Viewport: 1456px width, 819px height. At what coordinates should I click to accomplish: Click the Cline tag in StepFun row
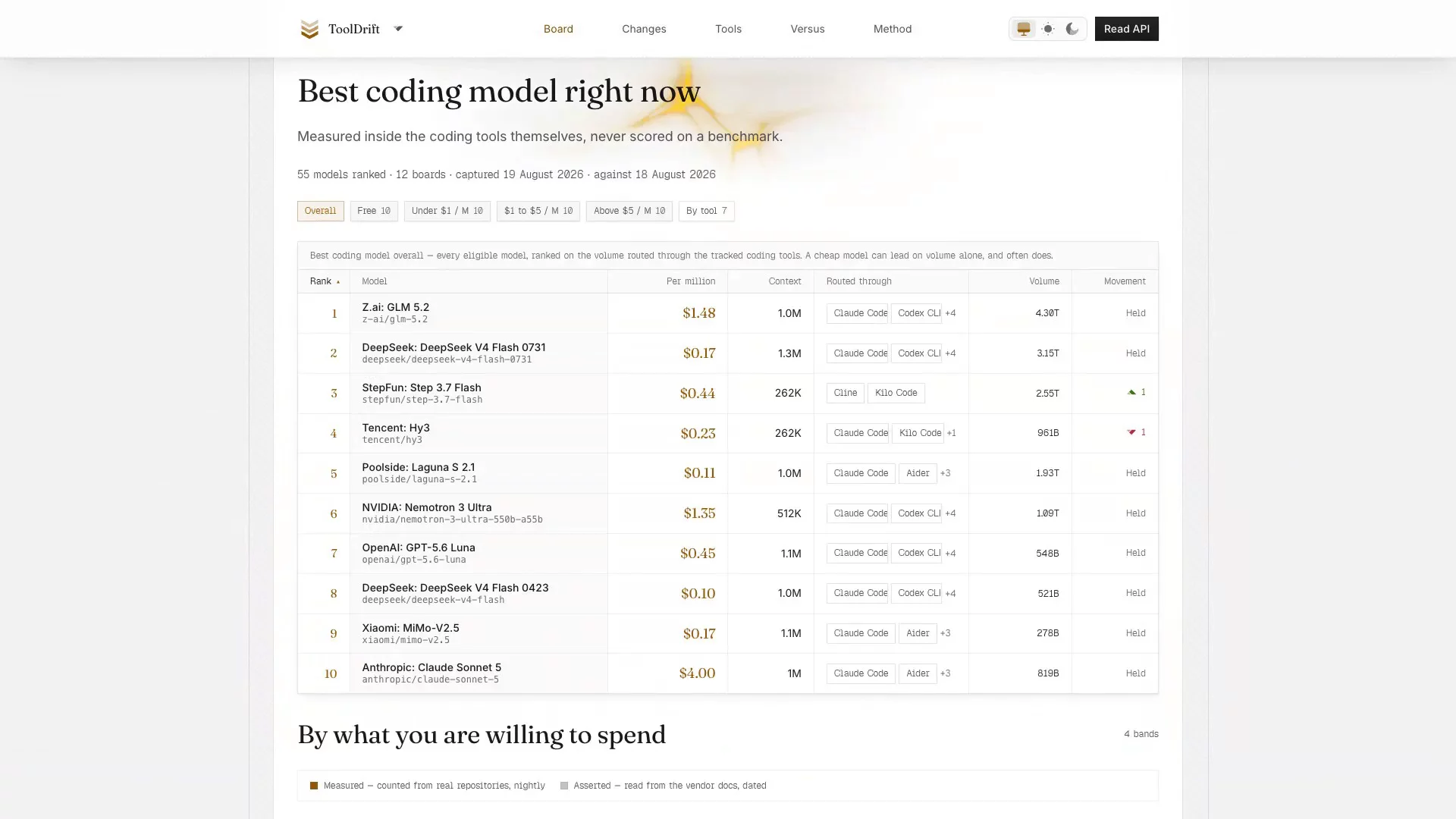846,393
